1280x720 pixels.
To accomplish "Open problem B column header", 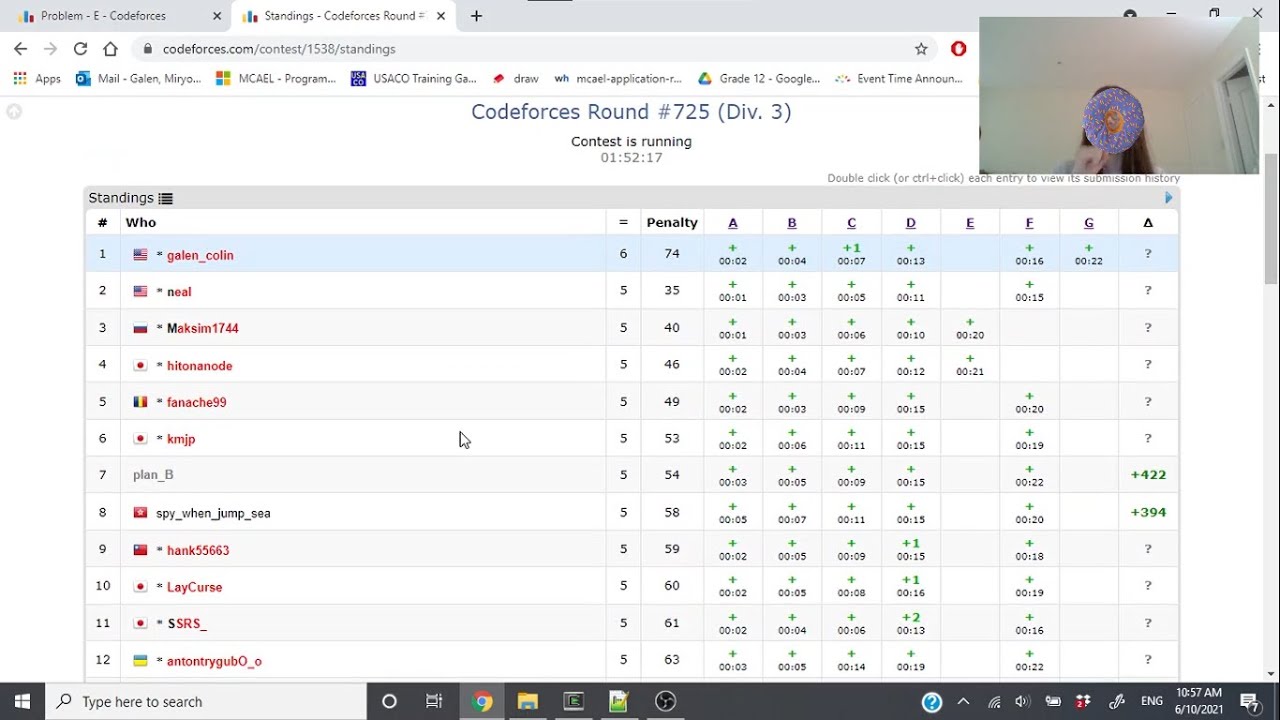I will [792, 222].
